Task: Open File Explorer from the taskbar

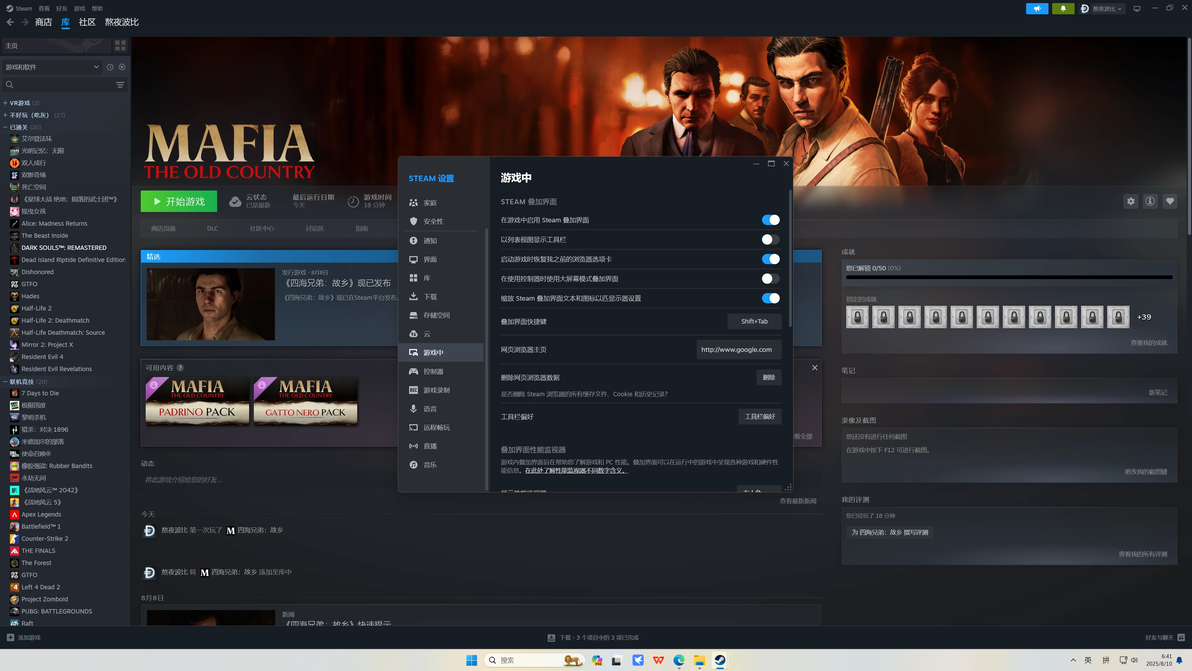Action: click(x=699, y=660)
